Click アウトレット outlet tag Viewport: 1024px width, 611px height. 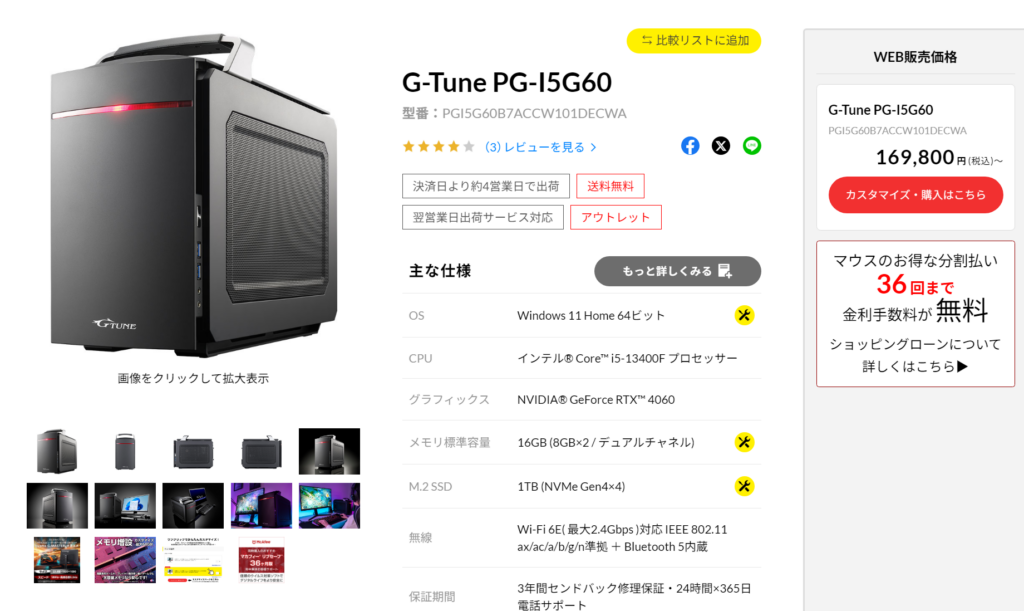pos(616,217)
